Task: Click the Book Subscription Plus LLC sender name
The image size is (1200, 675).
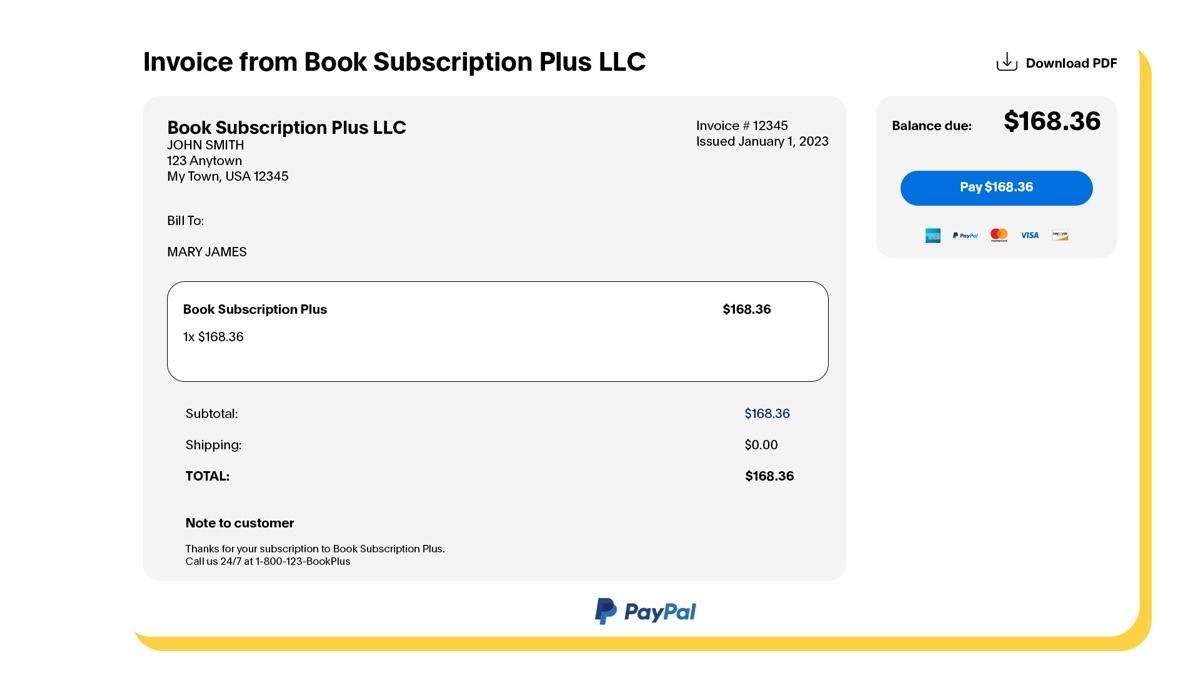Action: (x=286, y=128)
